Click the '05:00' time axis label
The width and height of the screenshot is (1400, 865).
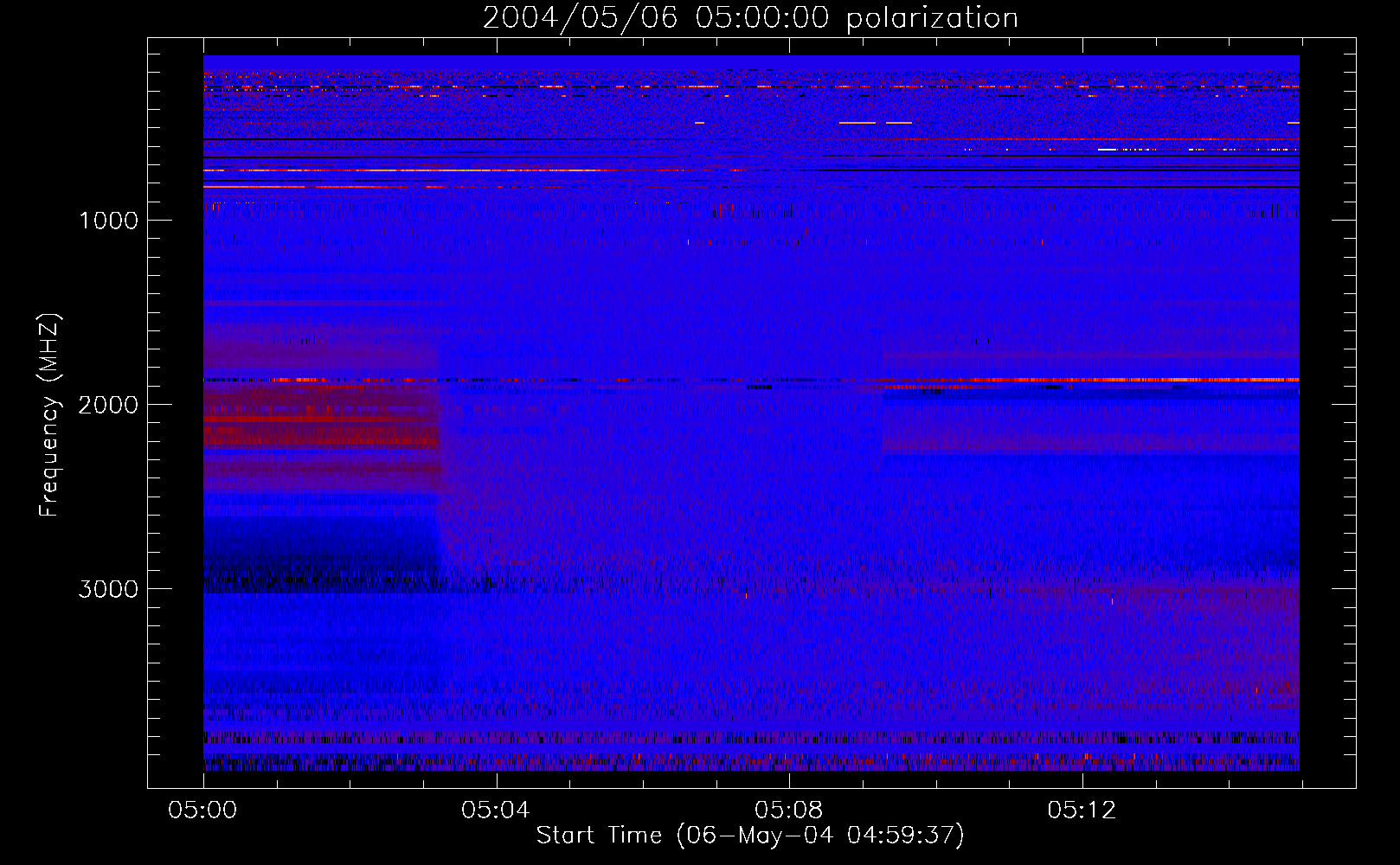coord(202,811)
